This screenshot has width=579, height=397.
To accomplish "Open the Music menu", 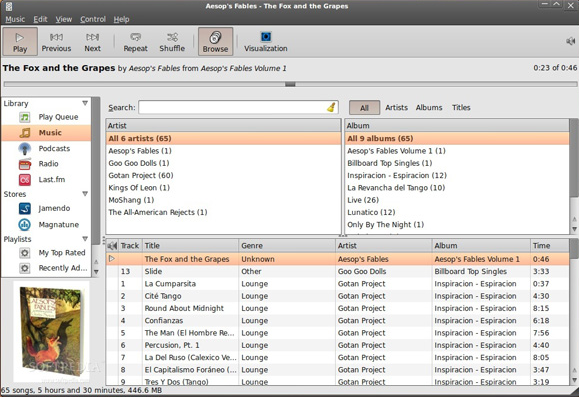I will 15,19.
